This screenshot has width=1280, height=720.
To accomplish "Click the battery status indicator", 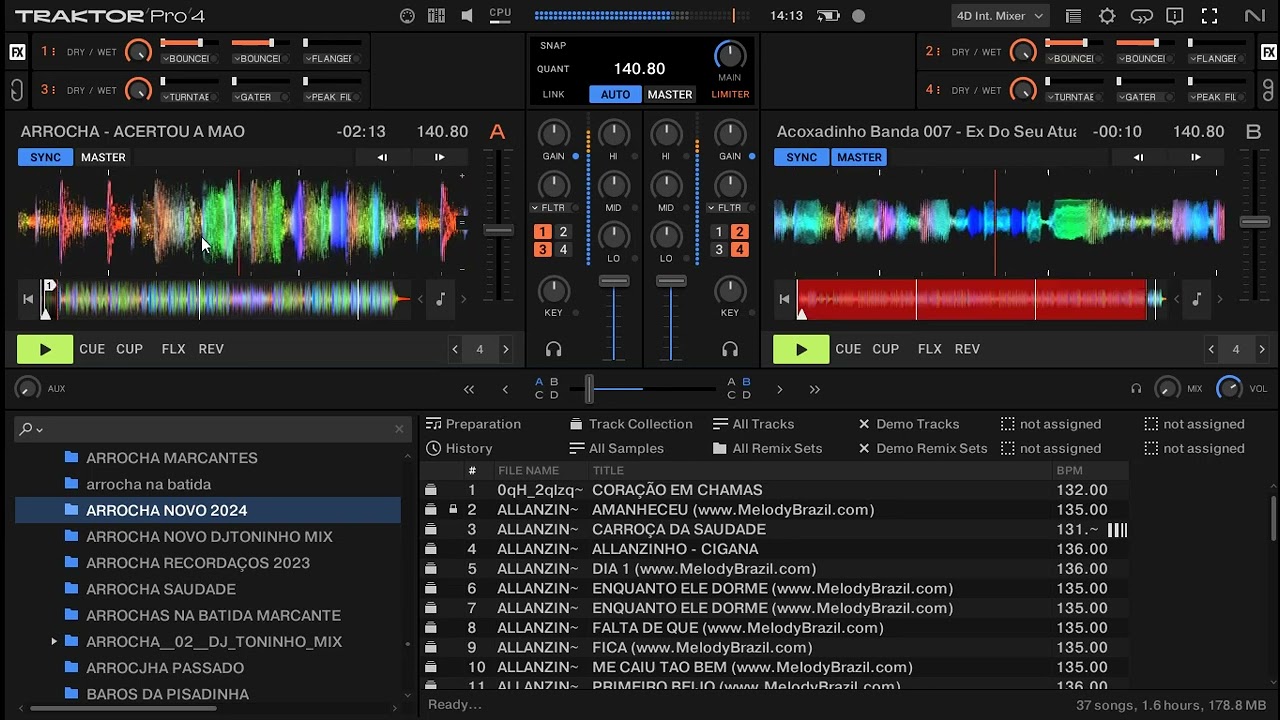I will 828,16.
